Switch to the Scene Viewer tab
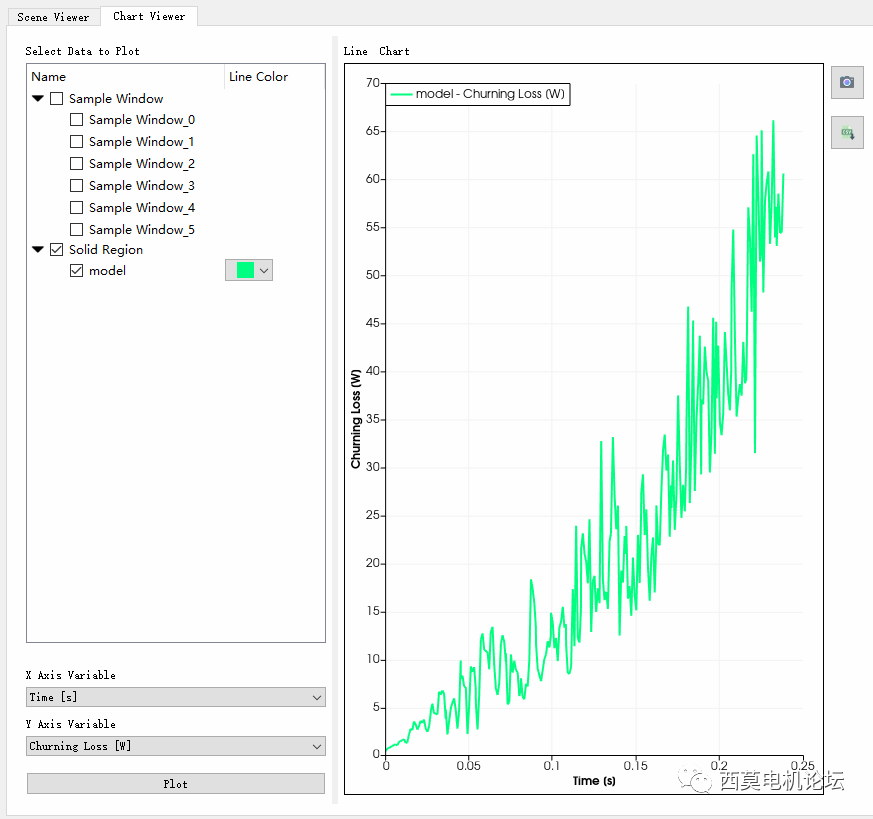Viewport: 873px width, 819px height. point(53,17)
